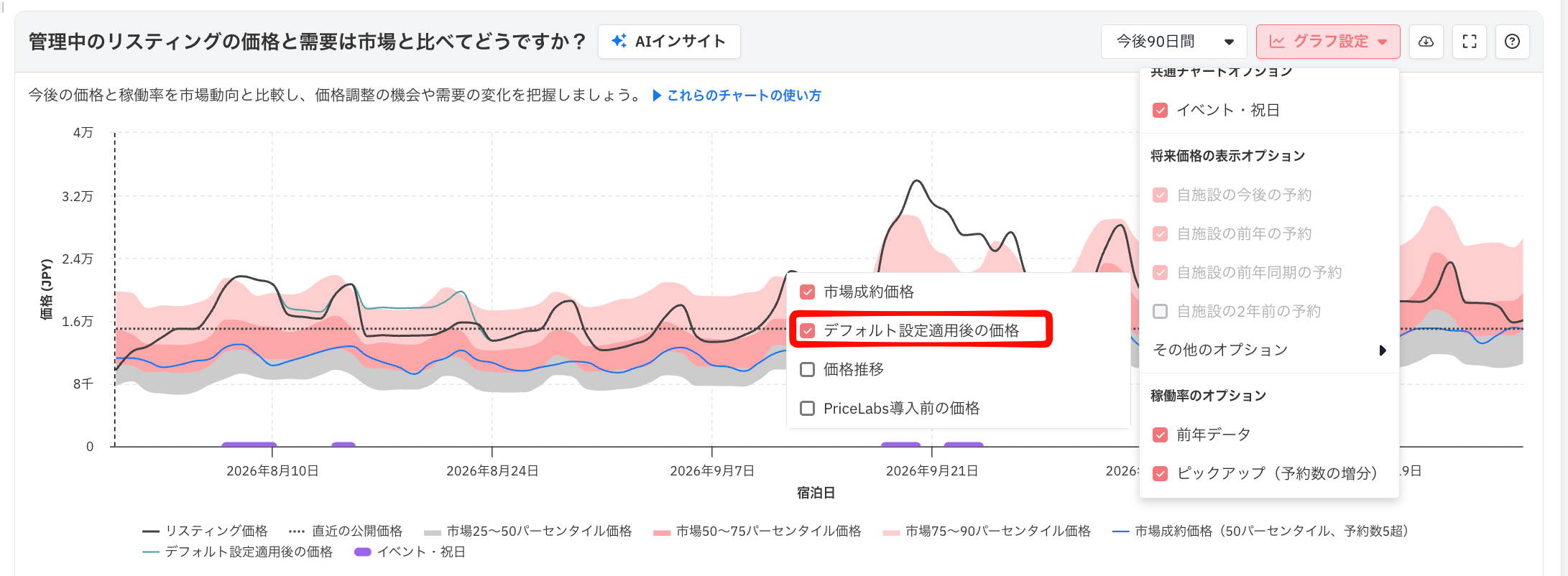Screen dimensions: 1568x576
Task: Click the download chart cloud icon
Action: (x=1426, y=42)
